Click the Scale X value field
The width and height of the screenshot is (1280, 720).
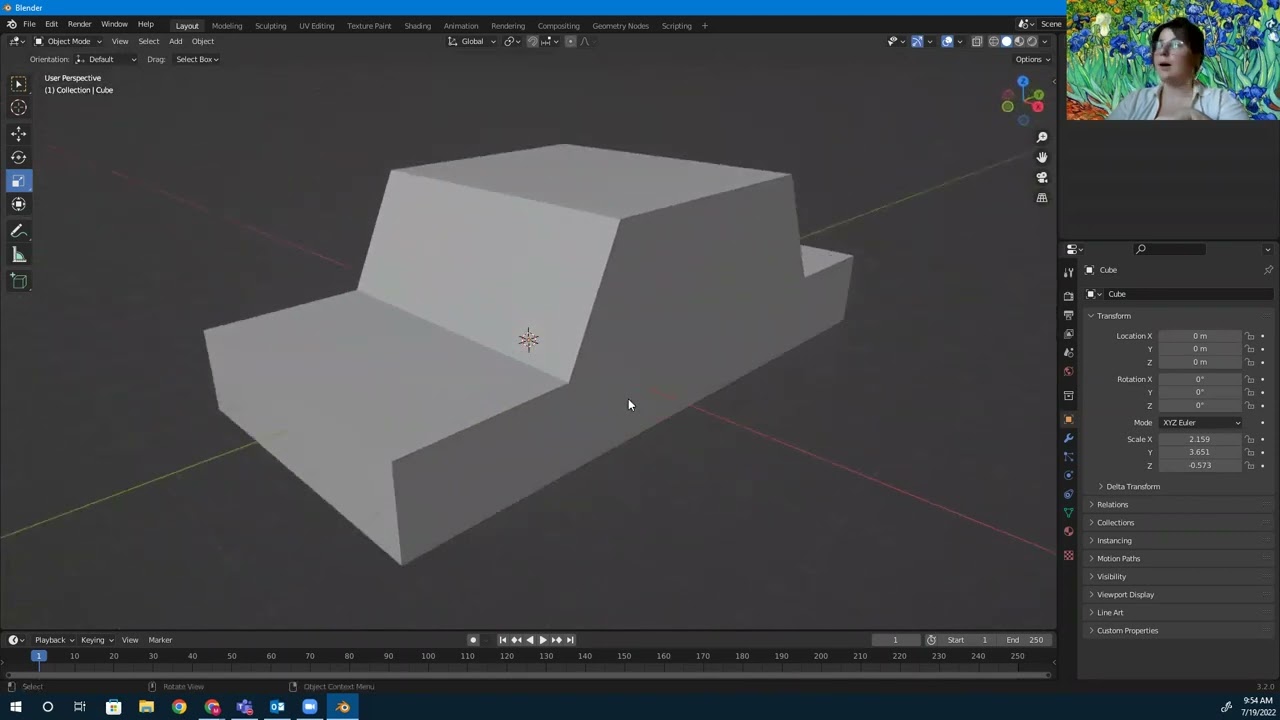[x=1200, y=439]
